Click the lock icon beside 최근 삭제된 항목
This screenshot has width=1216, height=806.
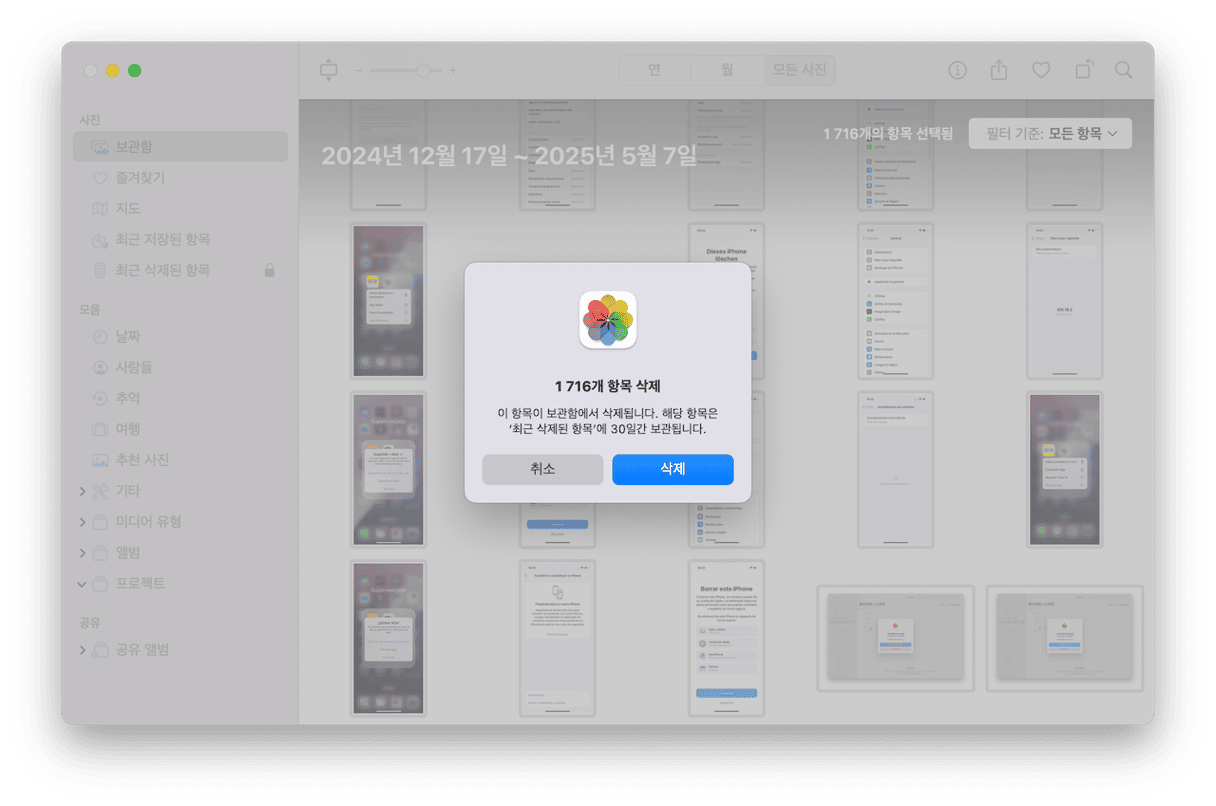coord(269,270)
